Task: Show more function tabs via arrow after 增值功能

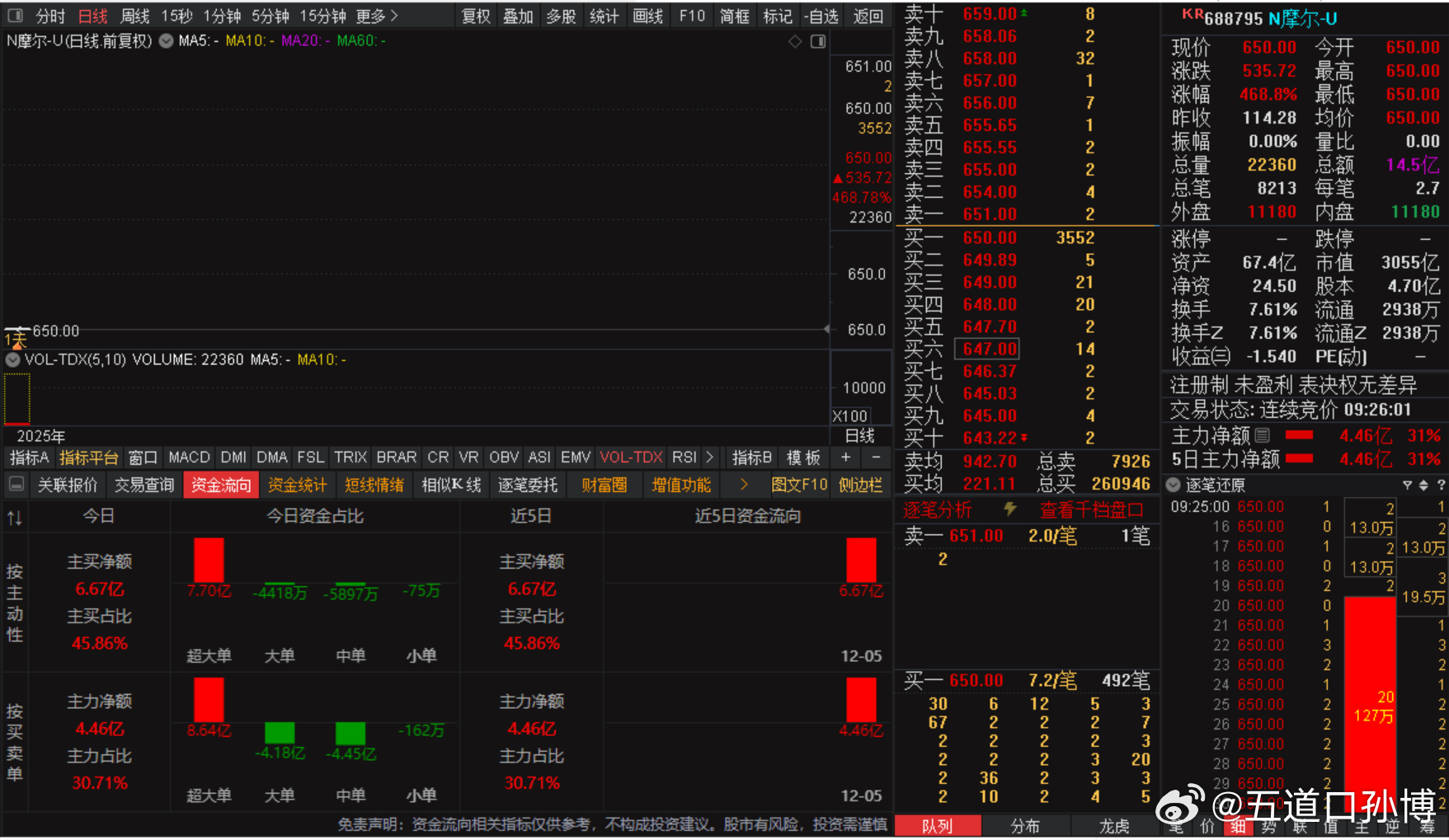Action: point(744,485)
